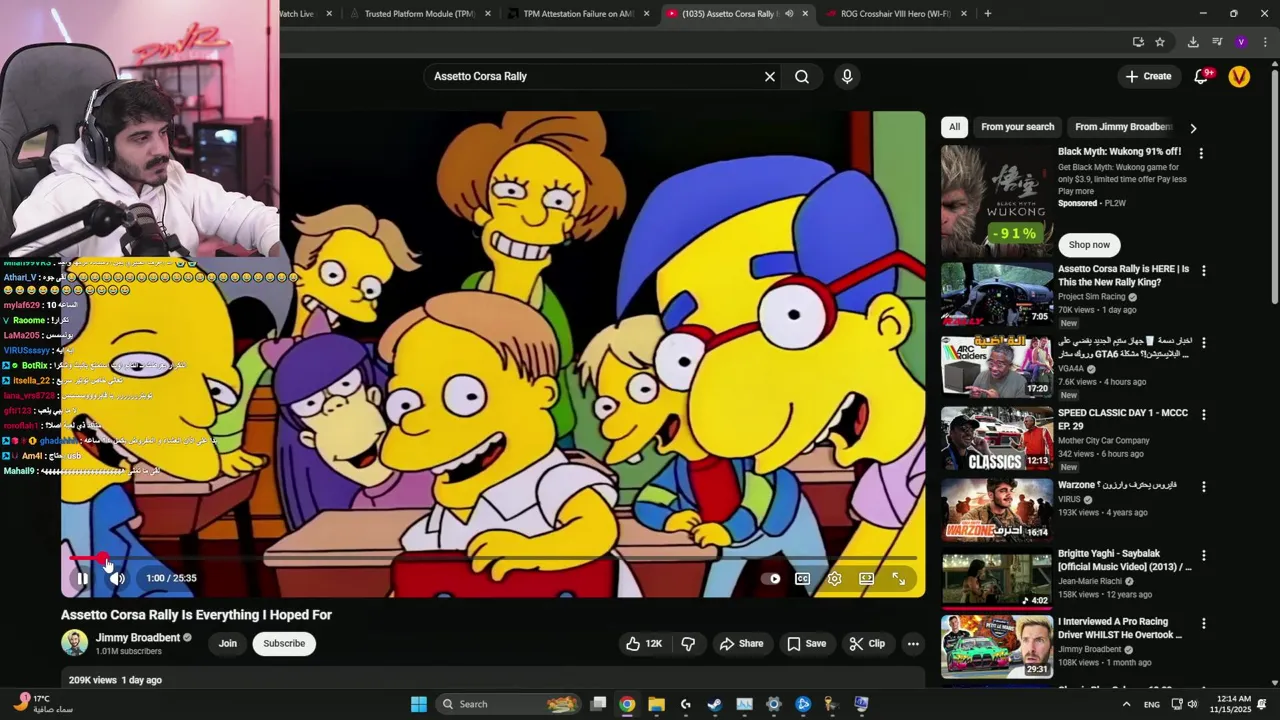The width and height of the screenshot is (1280, 720).
Task: Select the From your search chip
Action: (x=1017, y=127)
